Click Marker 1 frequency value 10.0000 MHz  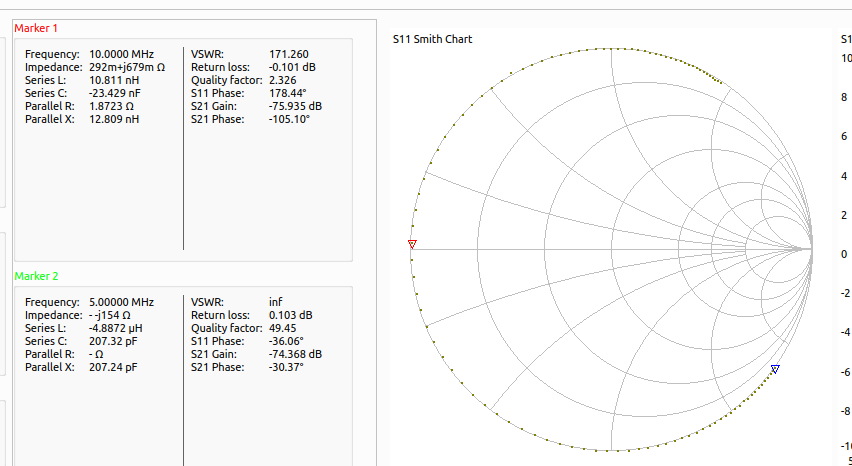click(x=121, y=54)
